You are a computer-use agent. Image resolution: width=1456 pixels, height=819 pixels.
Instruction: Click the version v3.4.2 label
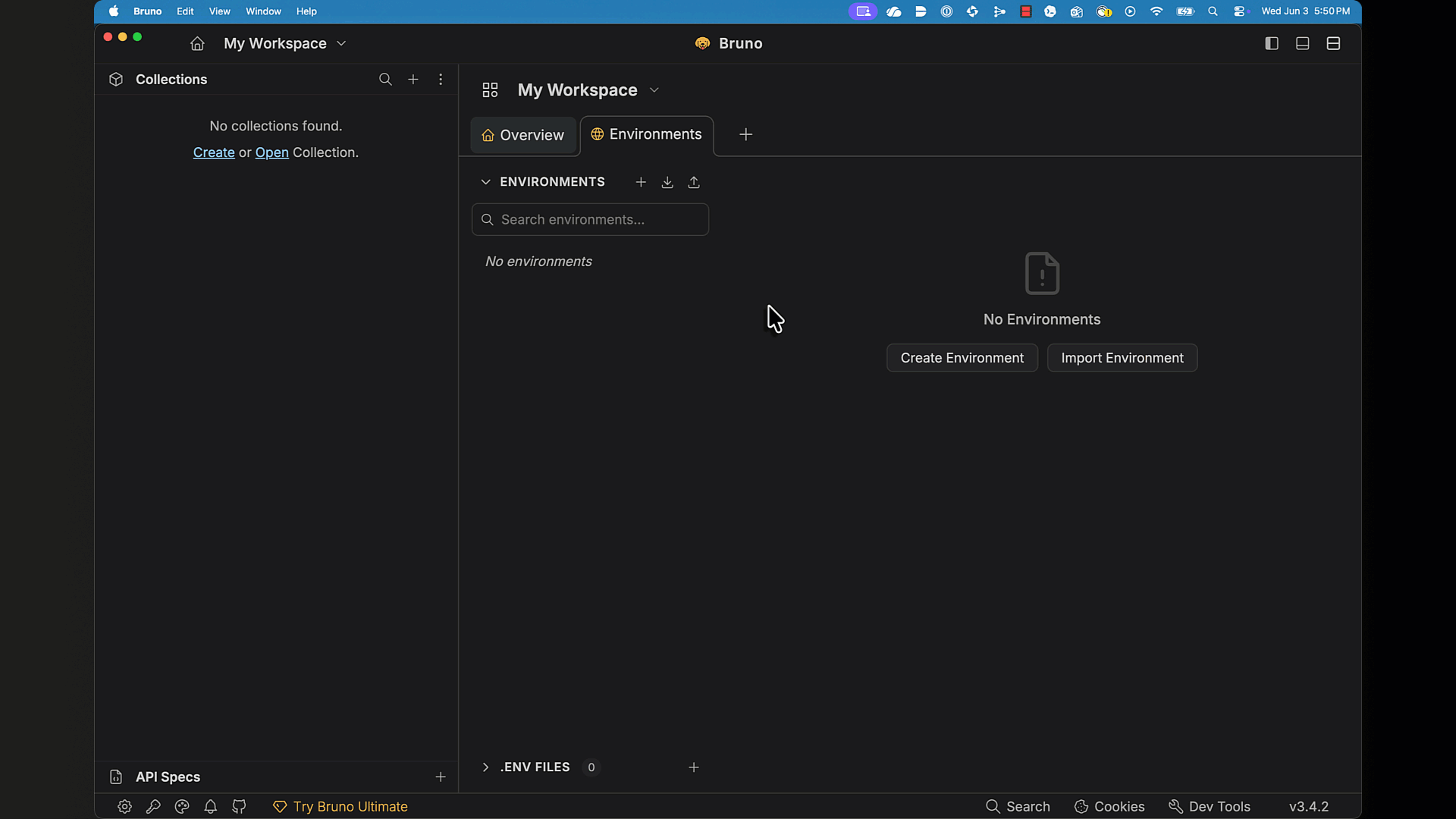point(1309,807)
